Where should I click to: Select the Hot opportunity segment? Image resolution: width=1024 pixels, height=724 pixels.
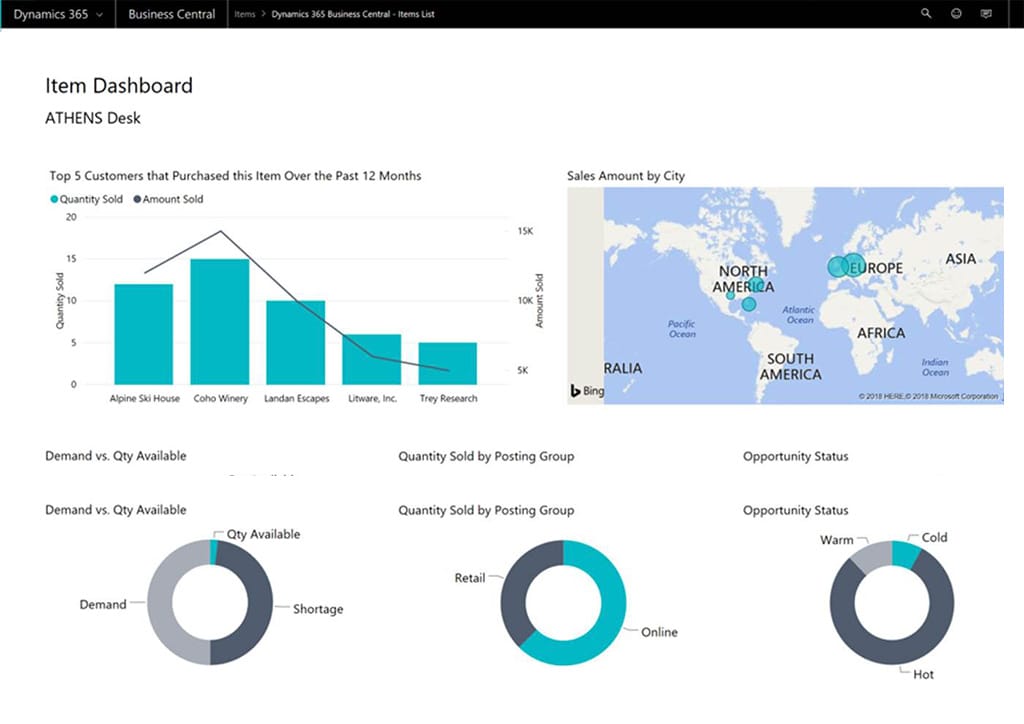[892, 653]
